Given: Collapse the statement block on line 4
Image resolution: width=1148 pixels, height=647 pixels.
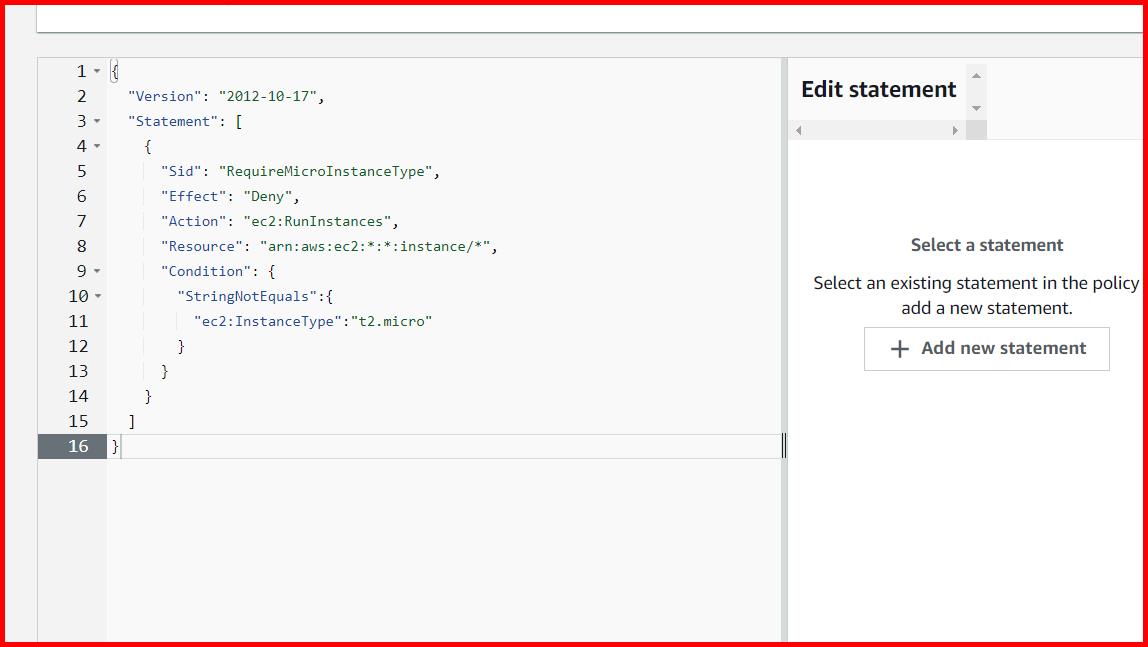Looking at the screenshot, I should point(97,145).
